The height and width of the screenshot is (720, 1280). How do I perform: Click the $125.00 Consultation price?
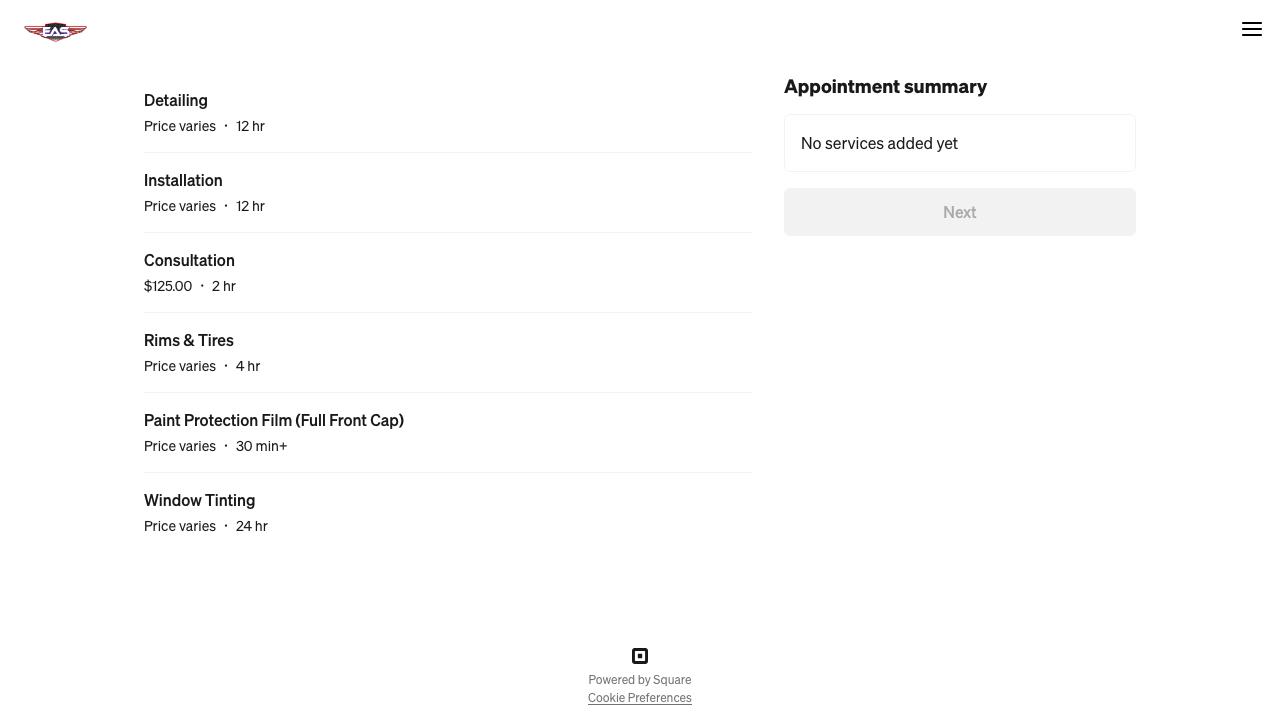168,286
